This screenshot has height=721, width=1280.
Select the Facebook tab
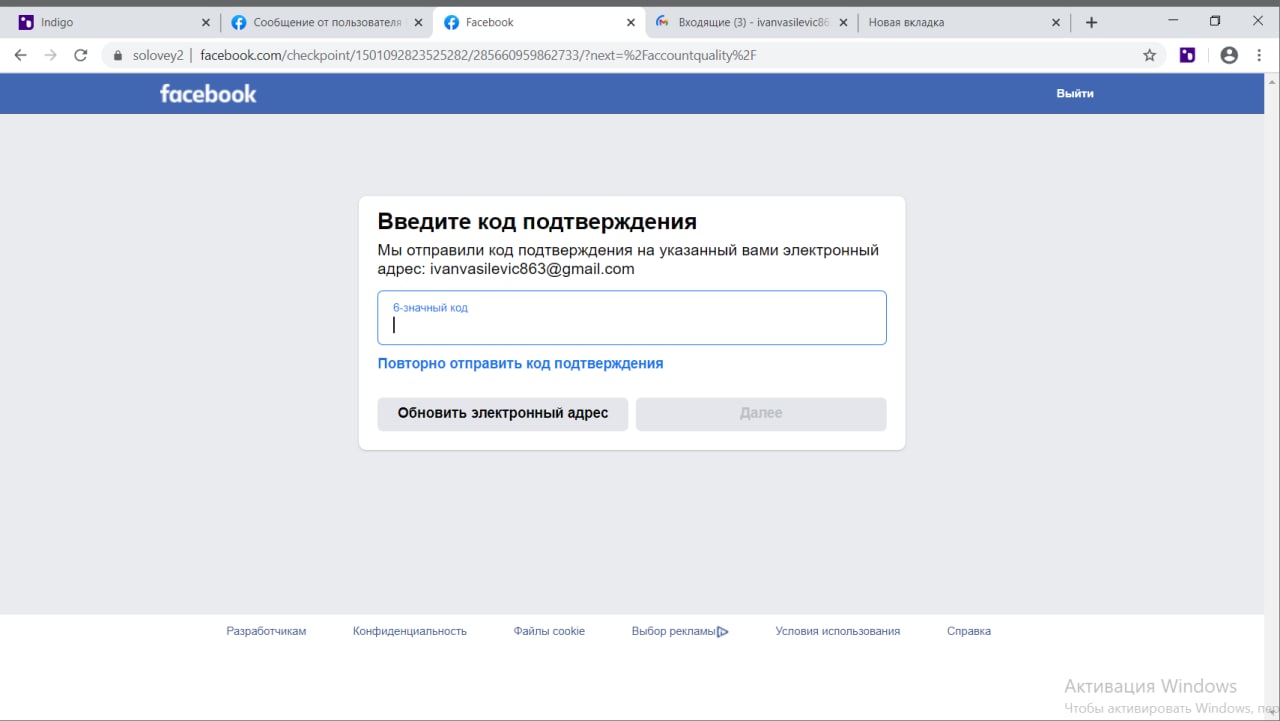(x=538, y=22)
